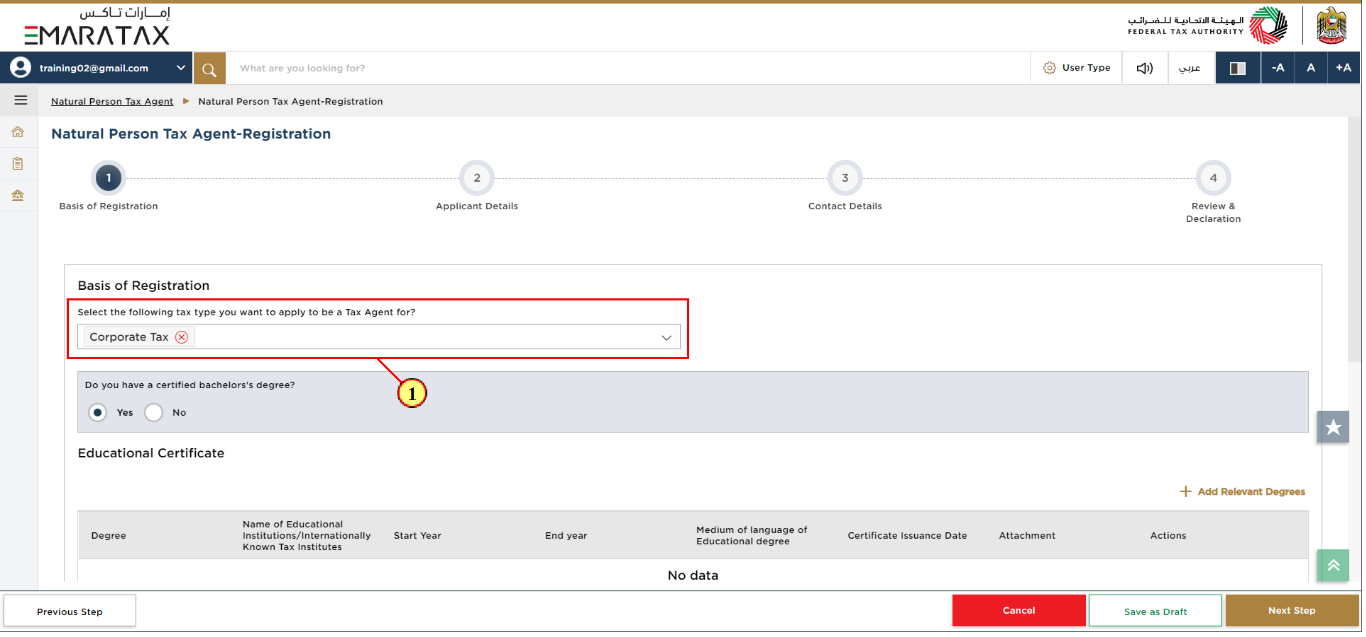Viewport: 1366px width, 637px height.
Task: Decrease font size with -A
Action: coord(1278,68)
